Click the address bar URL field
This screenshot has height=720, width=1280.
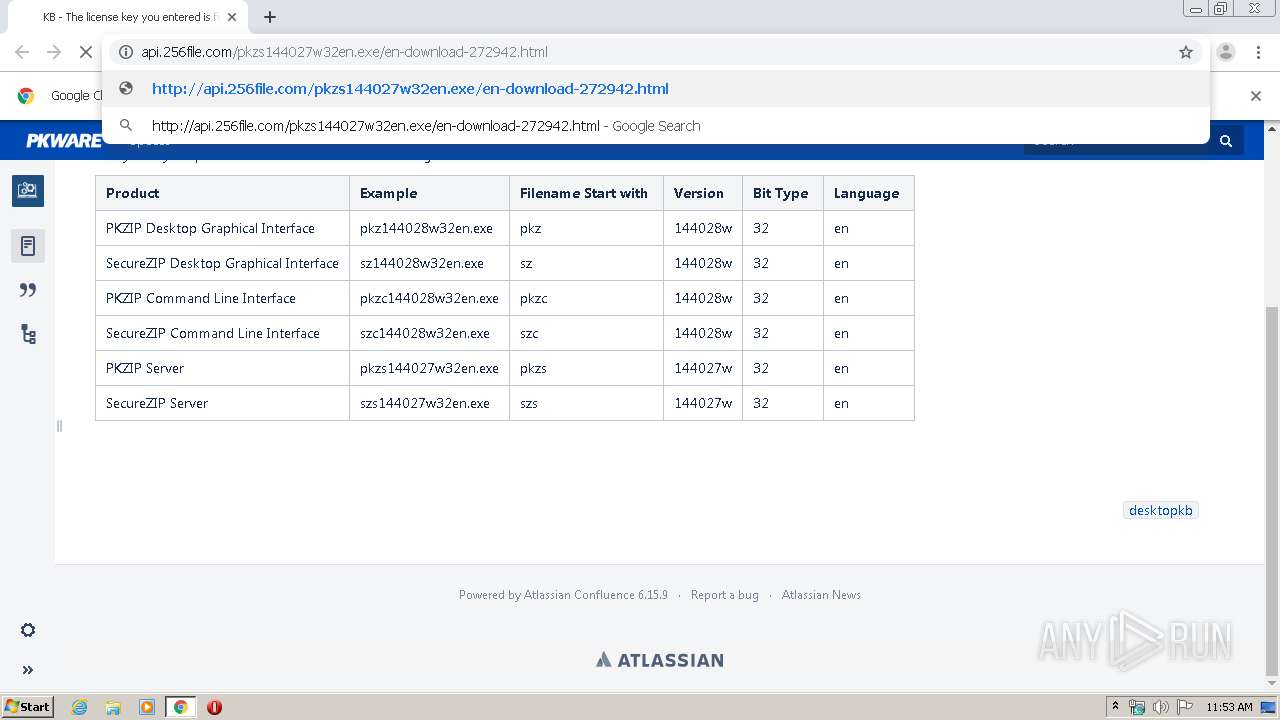pos(655,52)
